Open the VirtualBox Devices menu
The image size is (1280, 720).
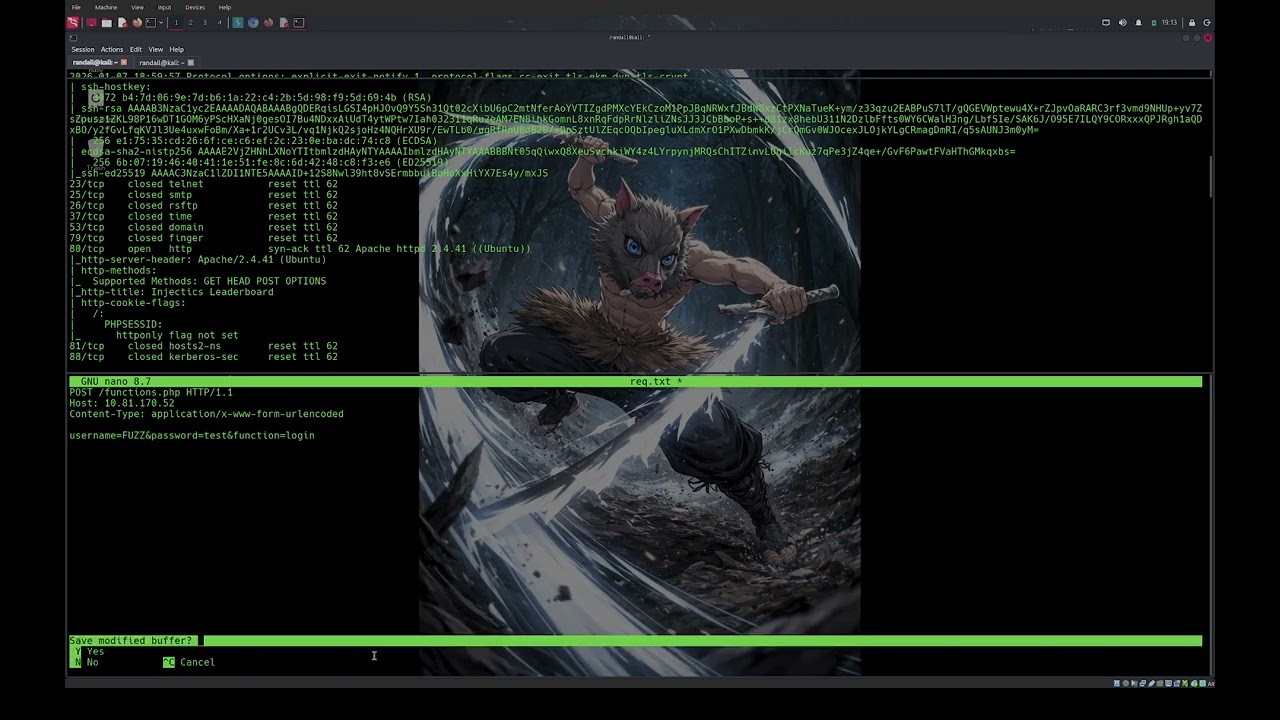click(x=195, y=7)
